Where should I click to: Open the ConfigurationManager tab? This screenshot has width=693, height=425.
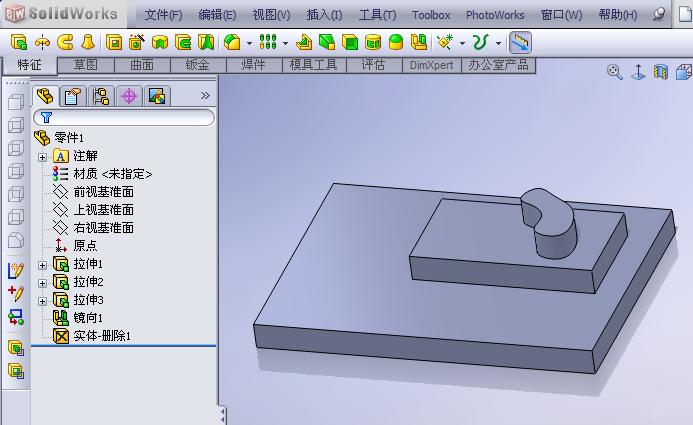pos(101,96)
